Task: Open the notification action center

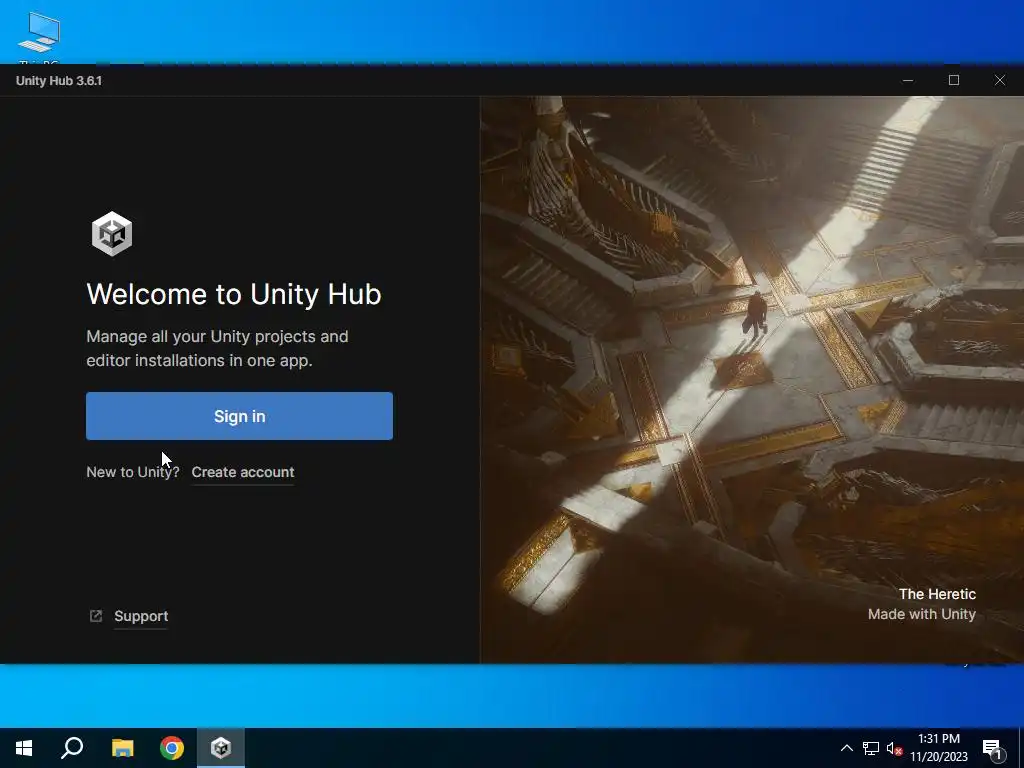Action: point(992,748)
